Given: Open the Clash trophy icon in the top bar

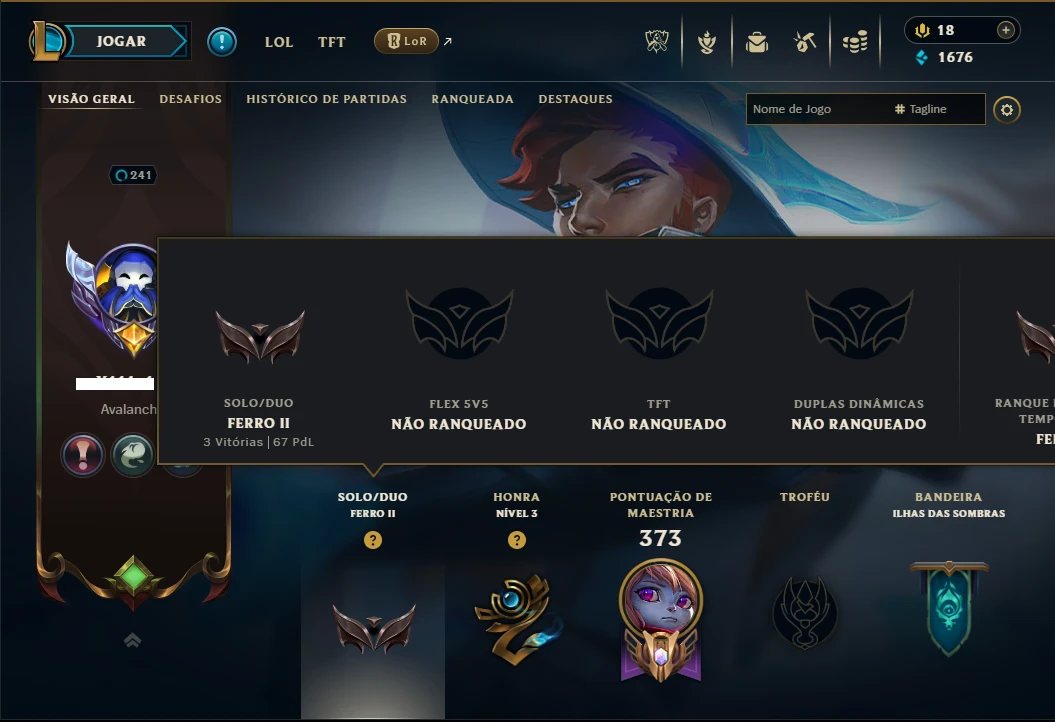Looking at the screenshot, I should point(657,42).
